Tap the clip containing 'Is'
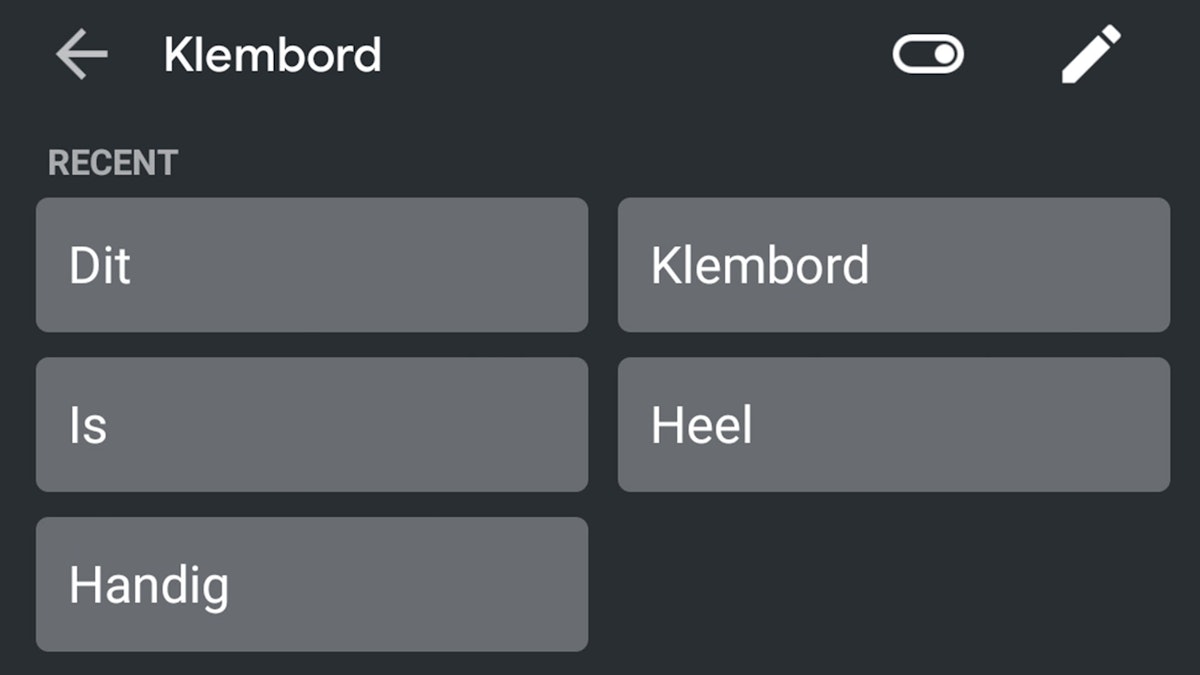Image resolution: width=1200 pixels, height=675 pixels. tap(312, 424)
